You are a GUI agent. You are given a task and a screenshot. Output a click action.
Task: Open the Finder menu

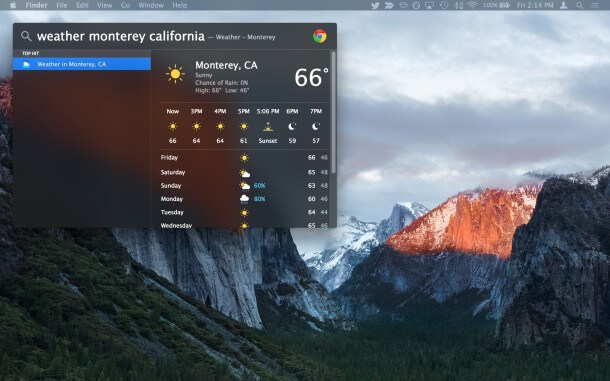pyautogui.click(x=36, y=5)
